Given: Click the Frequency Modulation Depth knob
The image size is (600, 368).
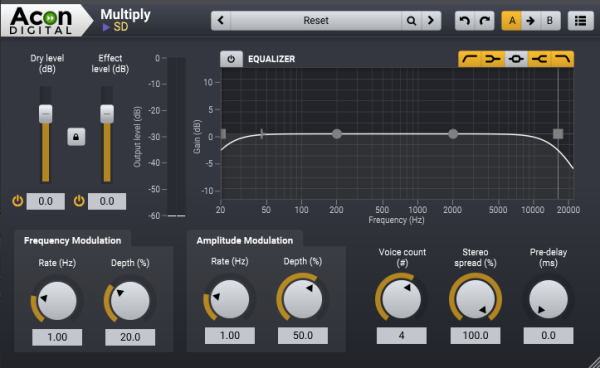Looking at the screenshot, I should coord(130,301).
